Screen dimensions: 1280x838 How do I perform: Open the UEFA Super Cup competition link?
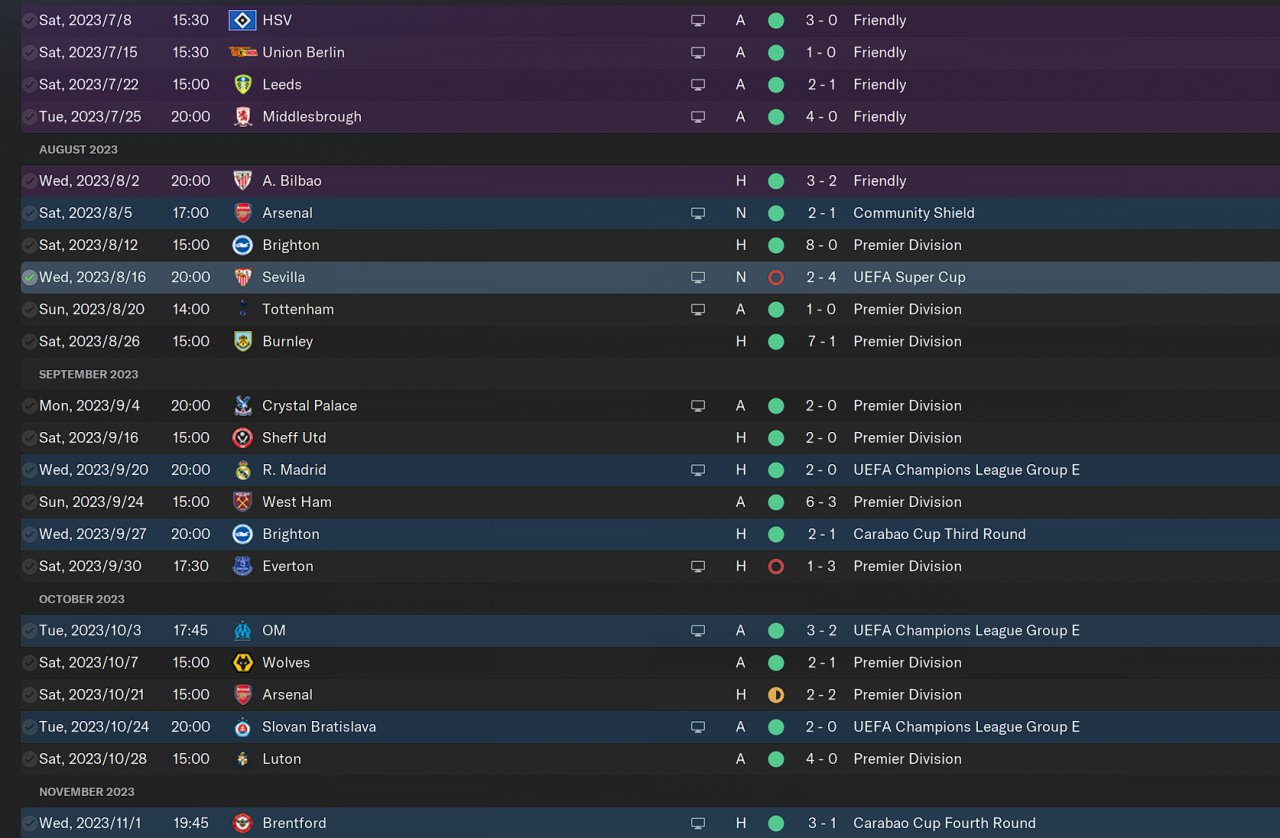click(909, 277)
